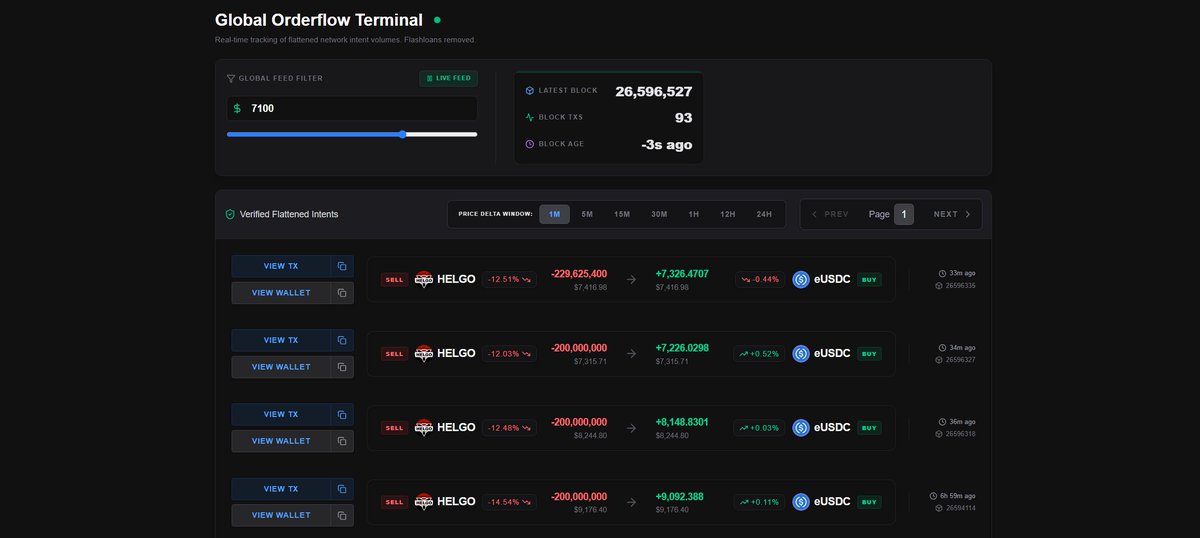Go to previous page with PREV
This screenshot has width=1200, height=538.
click(830, 214)
